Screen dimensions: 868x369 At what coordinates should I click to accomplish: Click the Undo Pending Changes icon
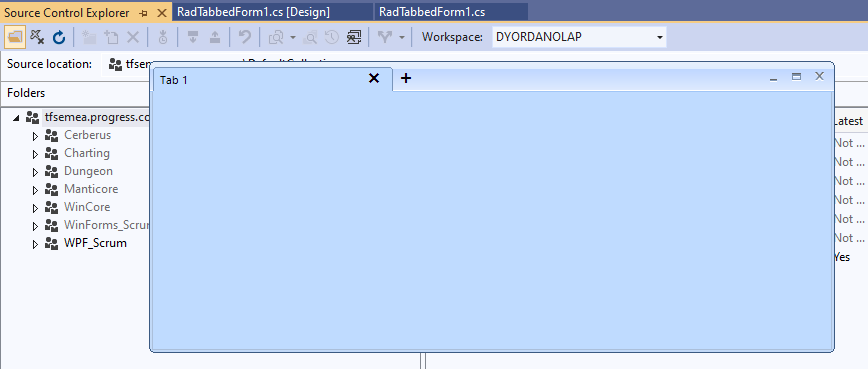click(x=244, y=37)
